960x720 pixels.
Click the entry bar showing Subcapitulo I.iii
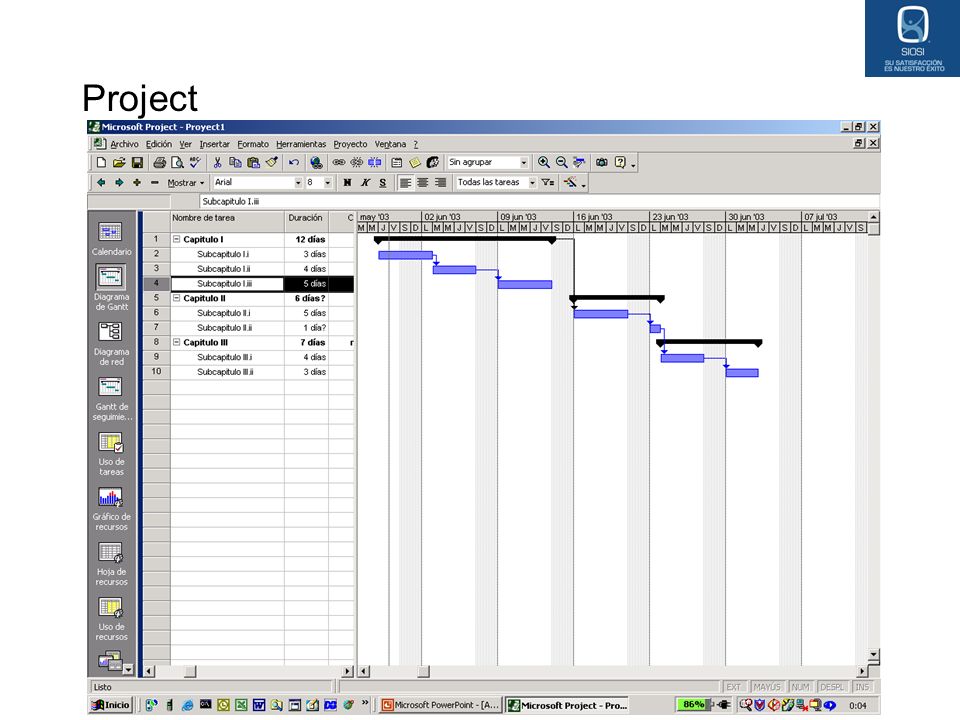pyautogui.click(x=539, y=201)
